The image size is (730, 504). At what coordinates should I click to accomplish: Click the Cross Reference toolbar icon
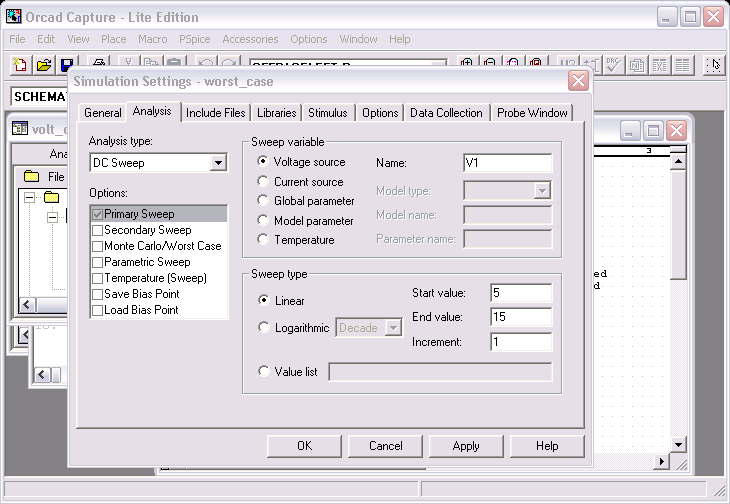(x=660, y=65)
